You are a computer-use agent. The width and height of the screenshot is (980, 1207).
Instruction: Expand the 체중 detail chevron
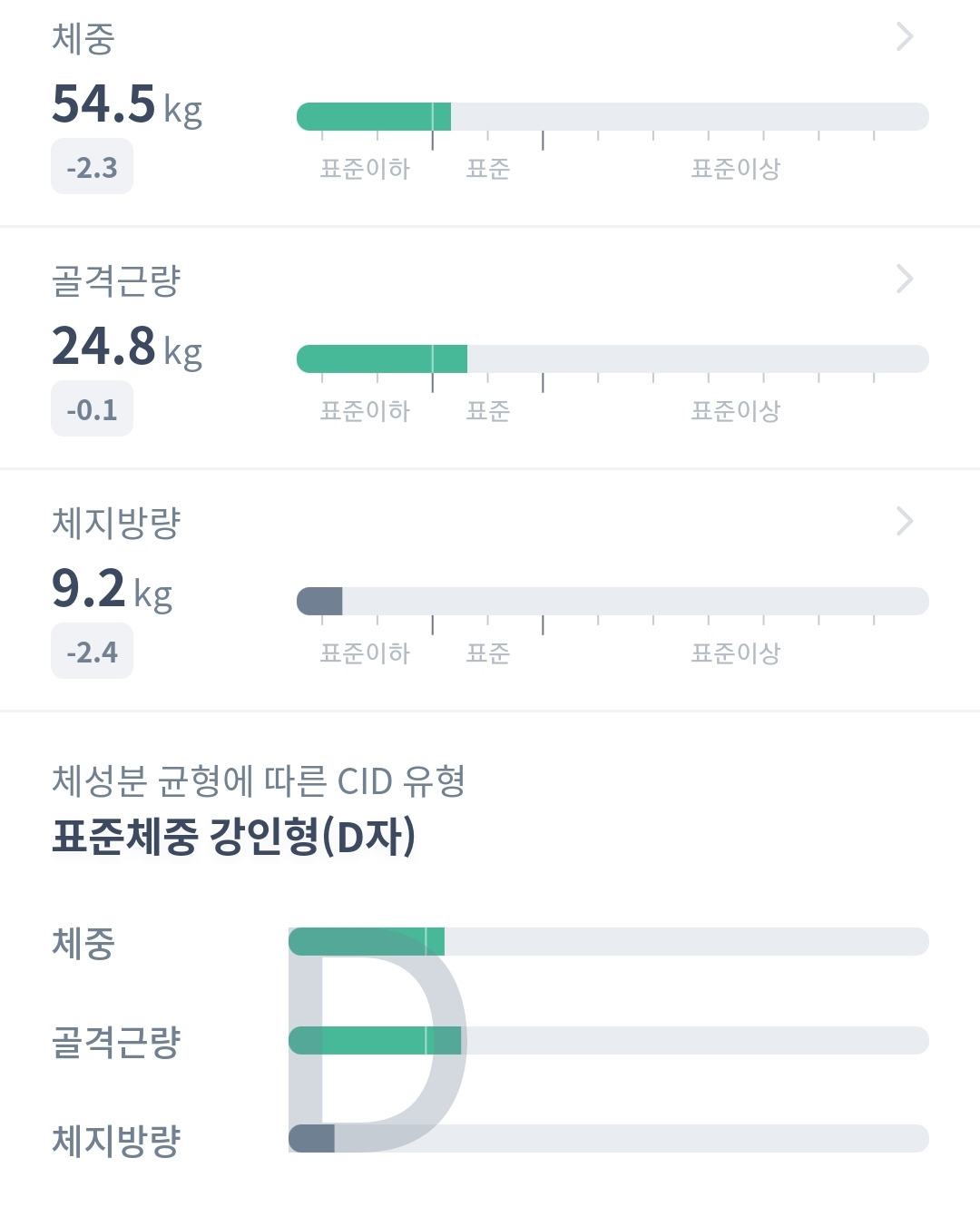point(904,37)
